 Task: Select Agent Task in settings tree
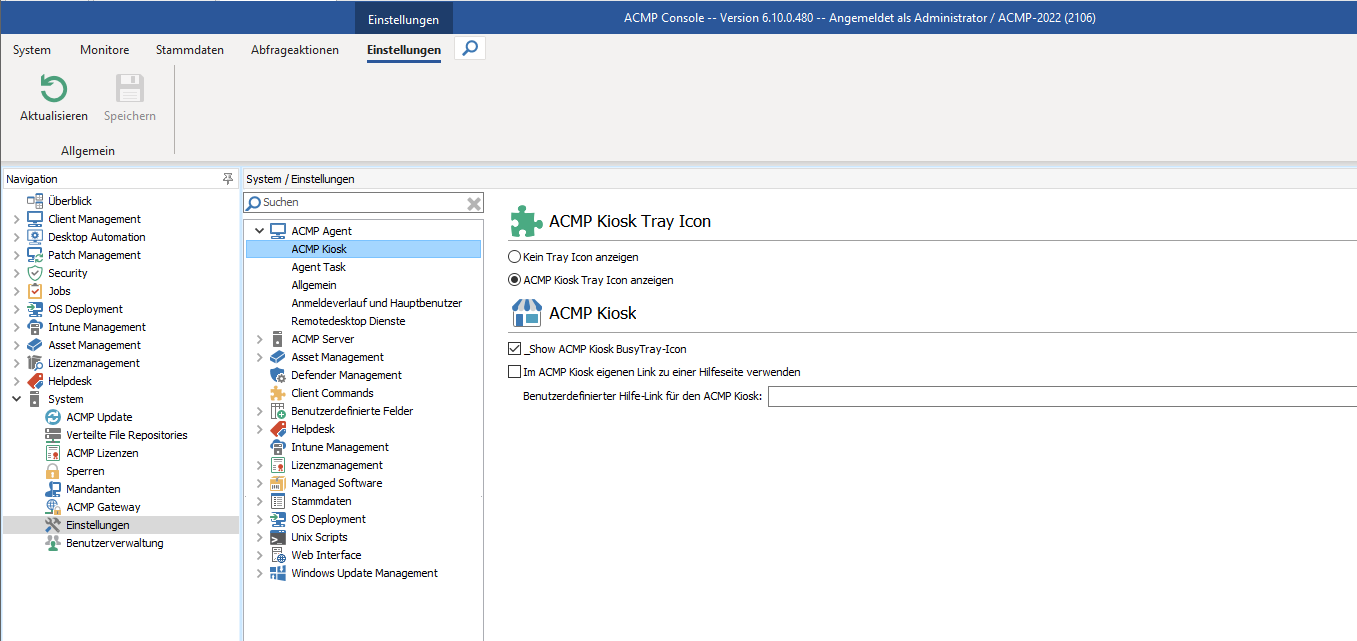point(319,267)
